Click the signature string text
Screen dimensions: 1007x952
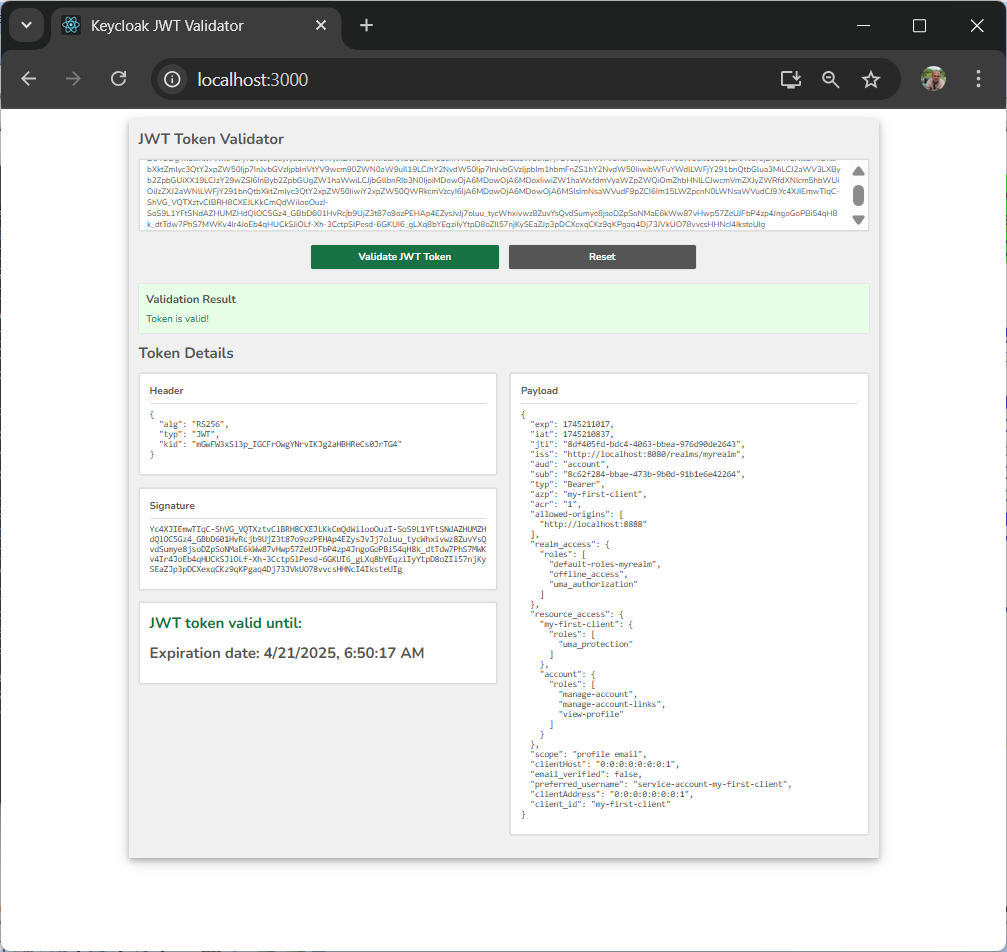pos(318,549)
